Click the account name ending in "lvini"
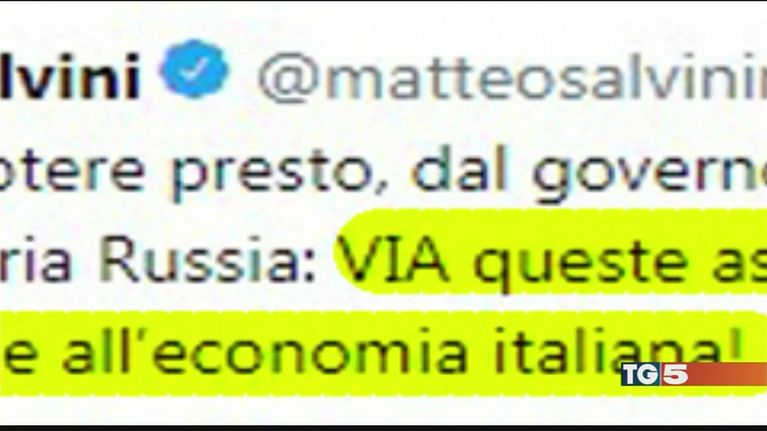767x431 pixels. tap(70, 76)
